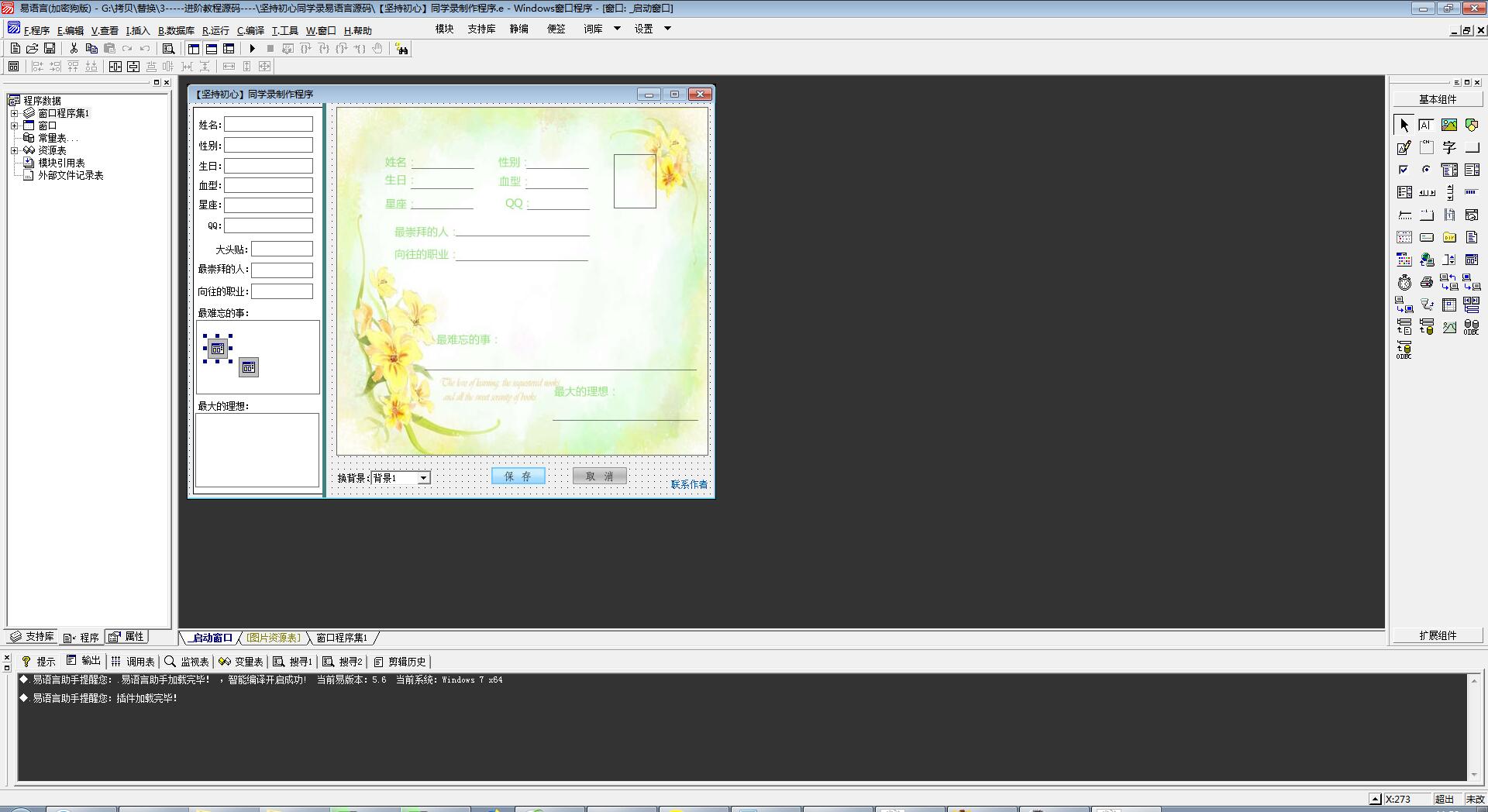Image resolution: width=1488 pixels, height=812 pixels.
Task: Open the C.编译 menu
Action: [250, 30]
